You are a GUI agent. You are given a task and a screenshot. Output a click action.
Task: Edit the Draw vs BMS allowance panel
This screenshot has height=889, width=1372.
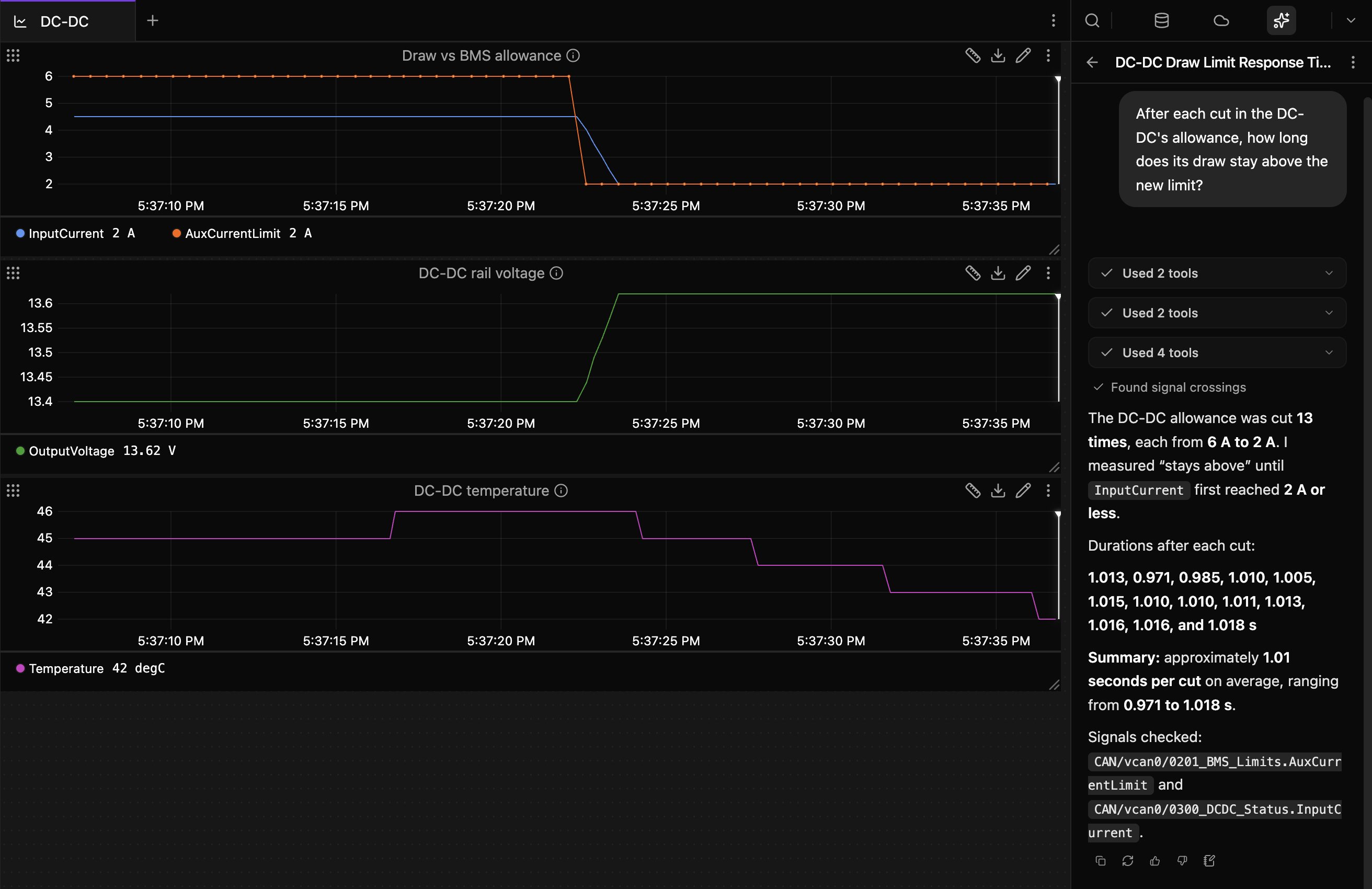pos(1023,55)
